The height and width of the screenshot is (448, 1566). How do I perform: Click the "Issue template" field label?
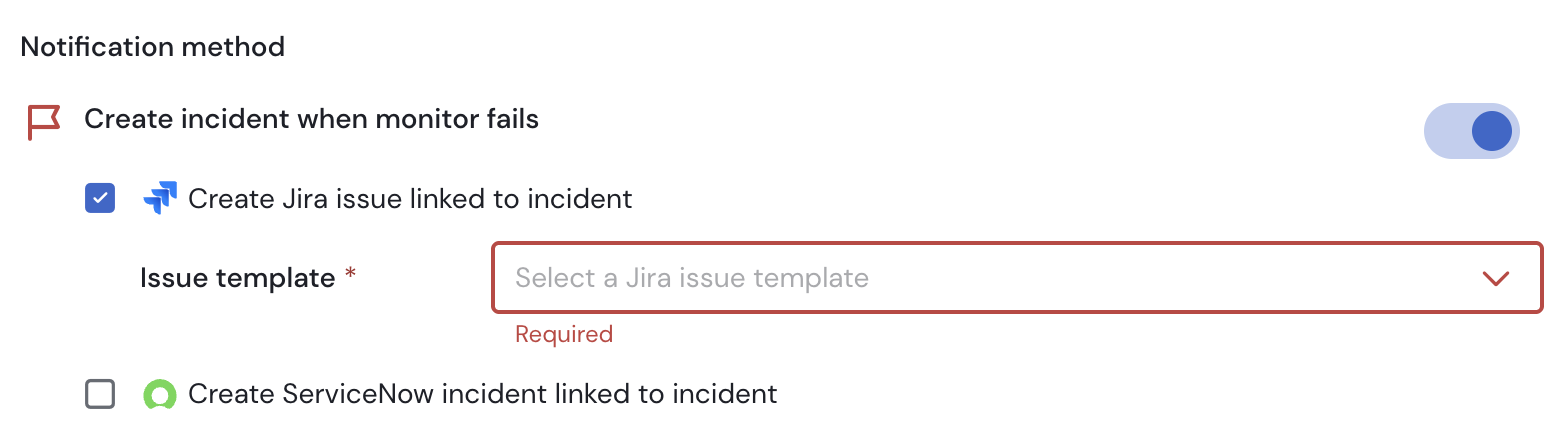tap(237, 277)
